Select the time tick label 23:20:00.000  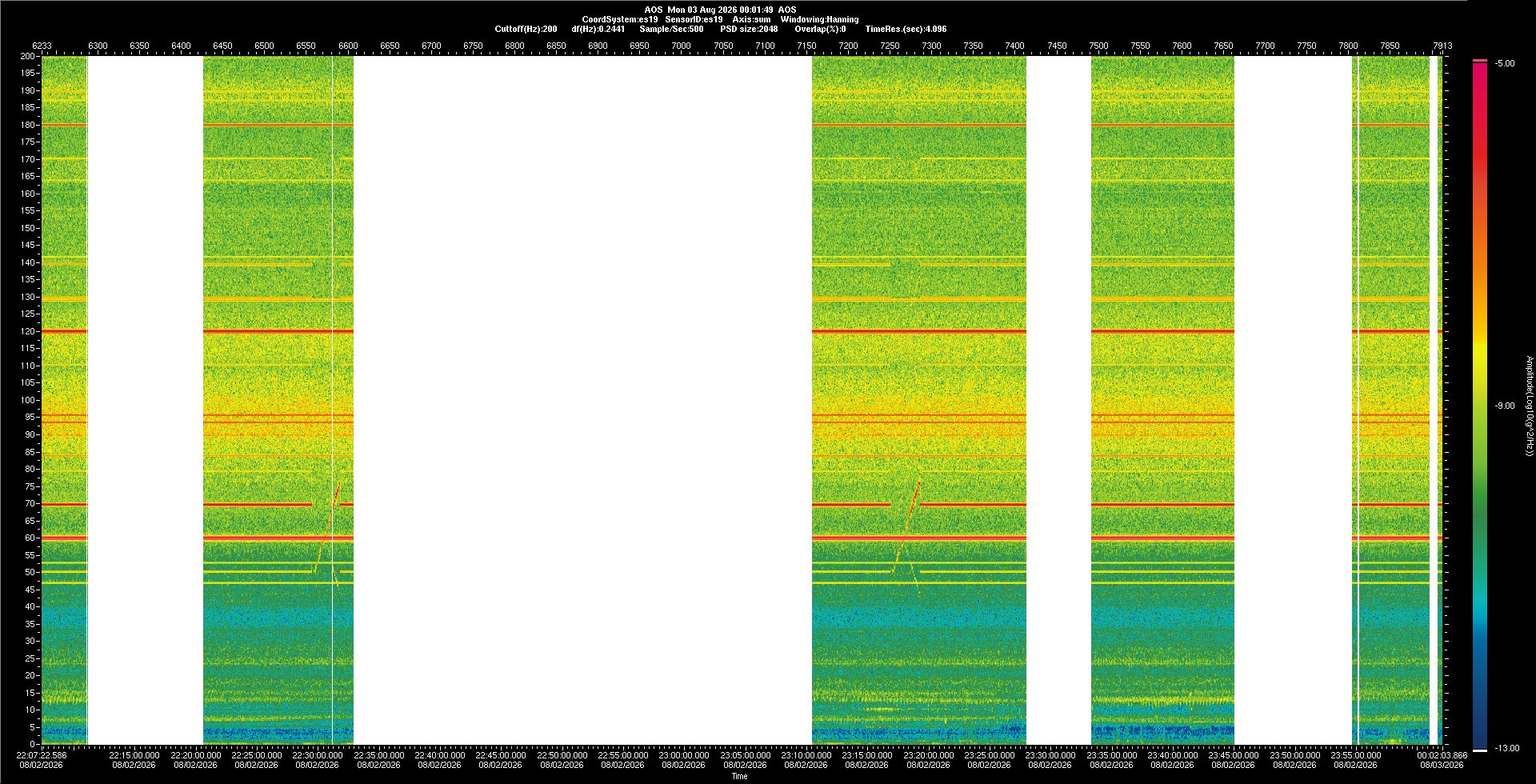pyautogui.click(x=929, y=755)
